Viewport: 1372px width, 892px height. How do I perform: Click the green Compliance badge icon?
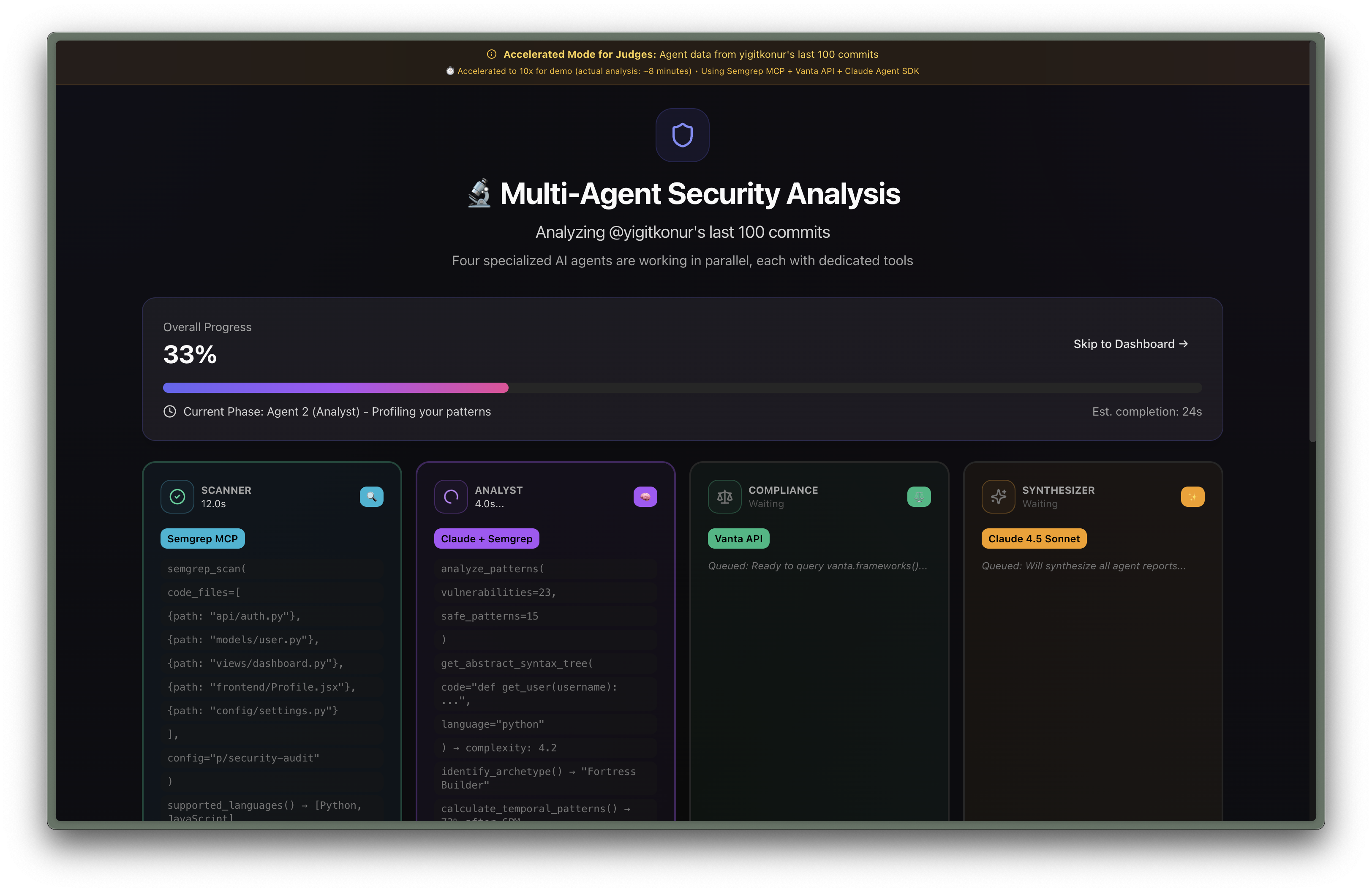919,497
